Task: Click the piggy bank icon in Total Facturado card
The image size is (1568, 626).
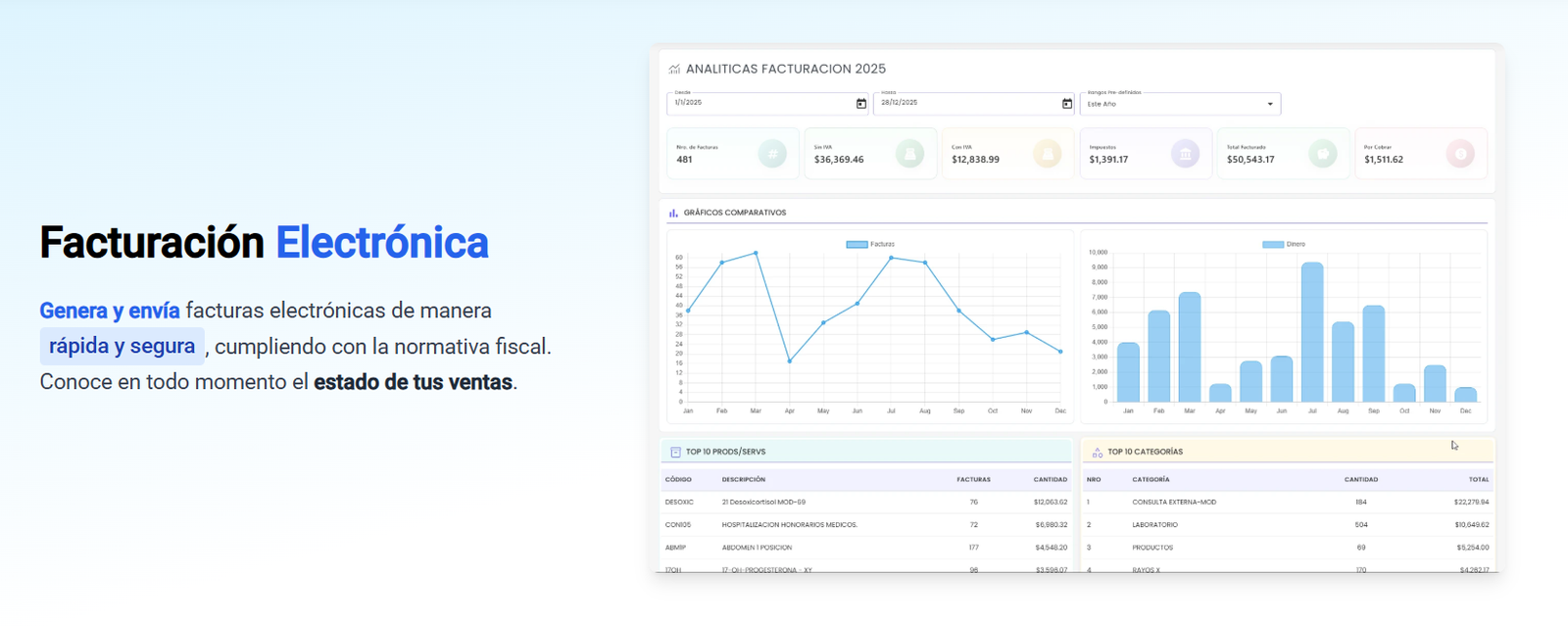Action: pyautogui.click(x=1323, y=154)
